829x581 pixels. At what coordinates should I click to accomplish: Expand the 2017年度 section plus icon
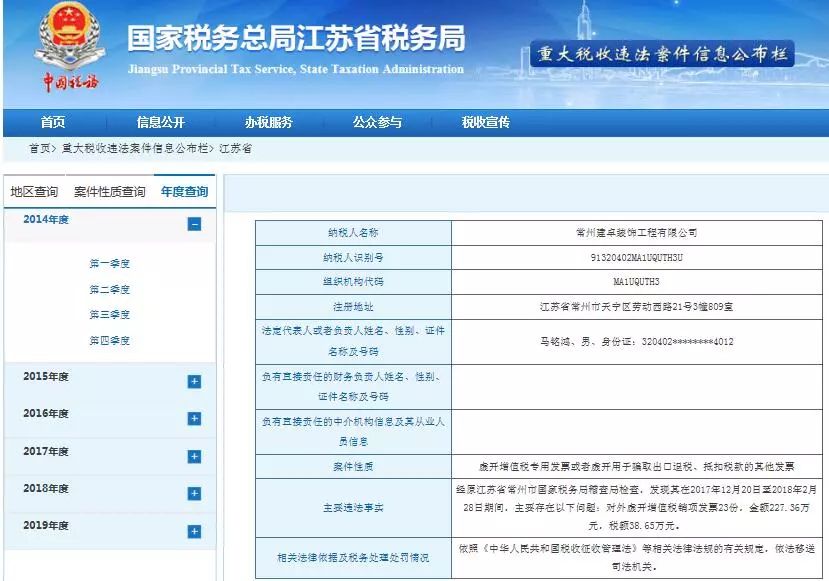[194, 457]
